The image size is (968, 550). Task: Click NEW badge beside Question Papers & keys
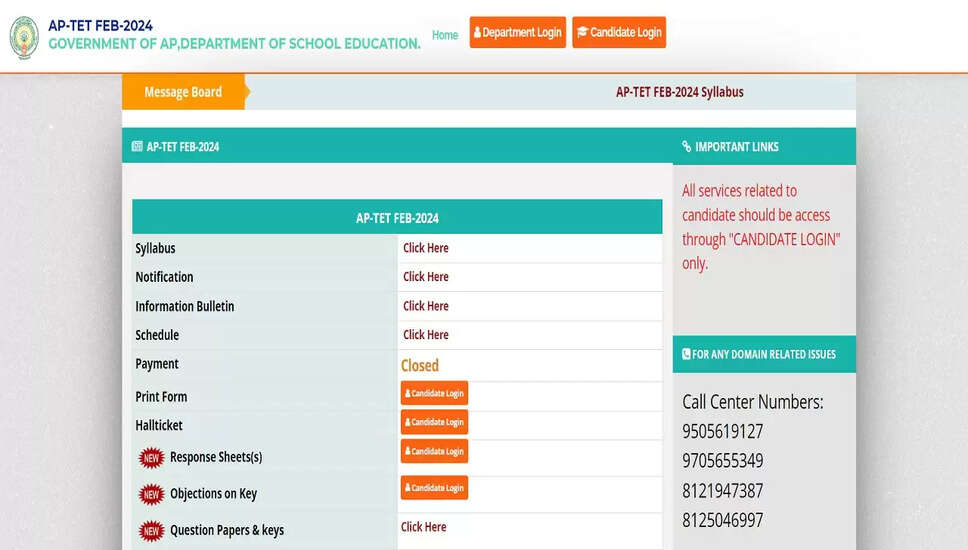pyautogui.click(x=151, y=531)
